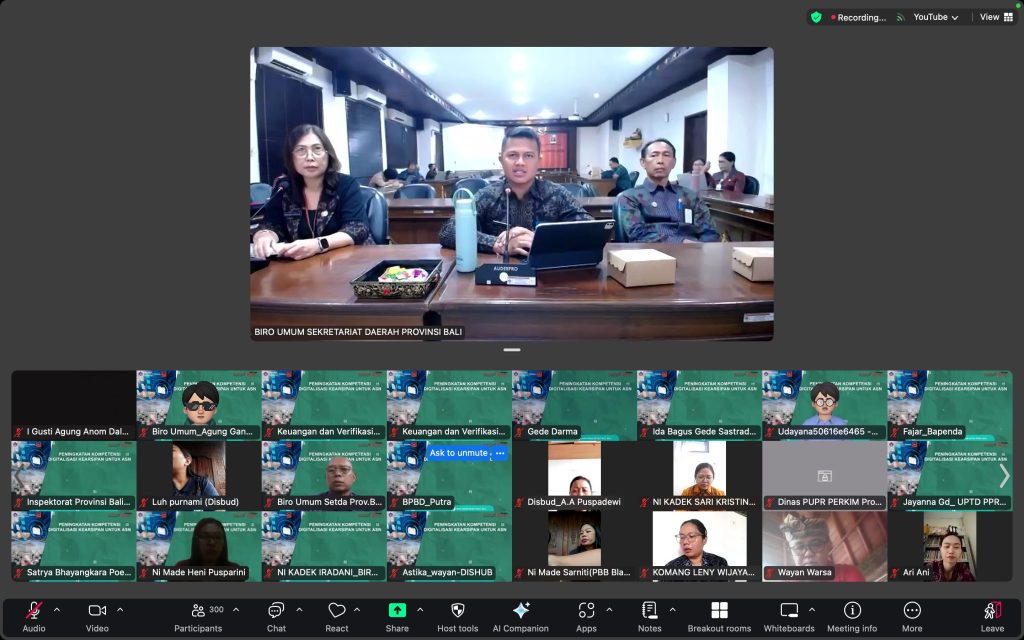This screenshot has width=1024, height=640.
Task: Expand the audio options arrow beside Audio
Action: coord(57,609)
